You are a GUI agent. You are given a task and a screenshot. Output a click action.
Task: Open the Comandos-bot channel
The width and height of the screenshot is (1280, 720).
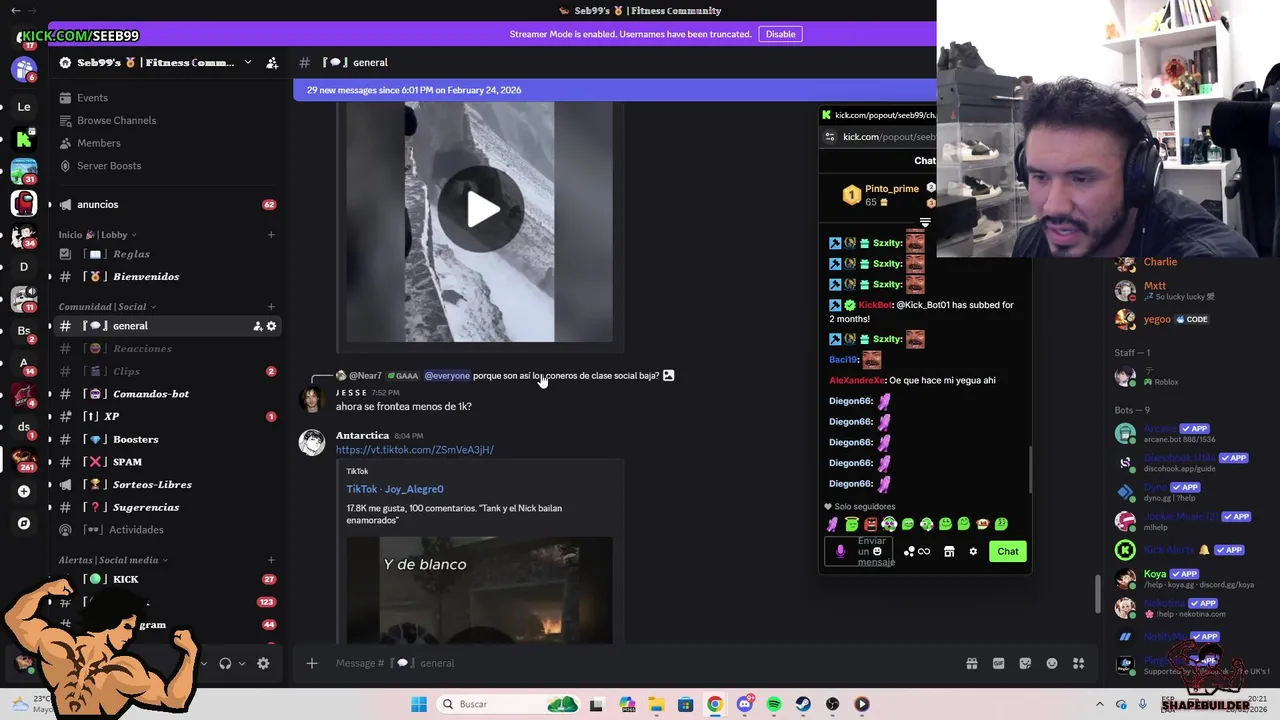pos(150,394)
